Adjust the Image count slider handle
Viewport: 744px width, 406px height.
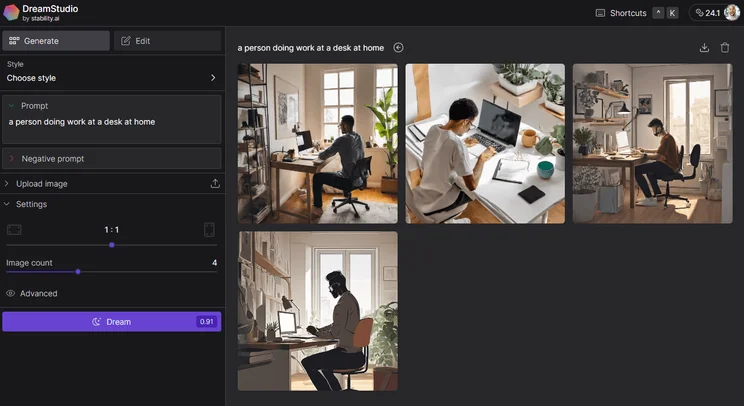(x=78, y=272)
